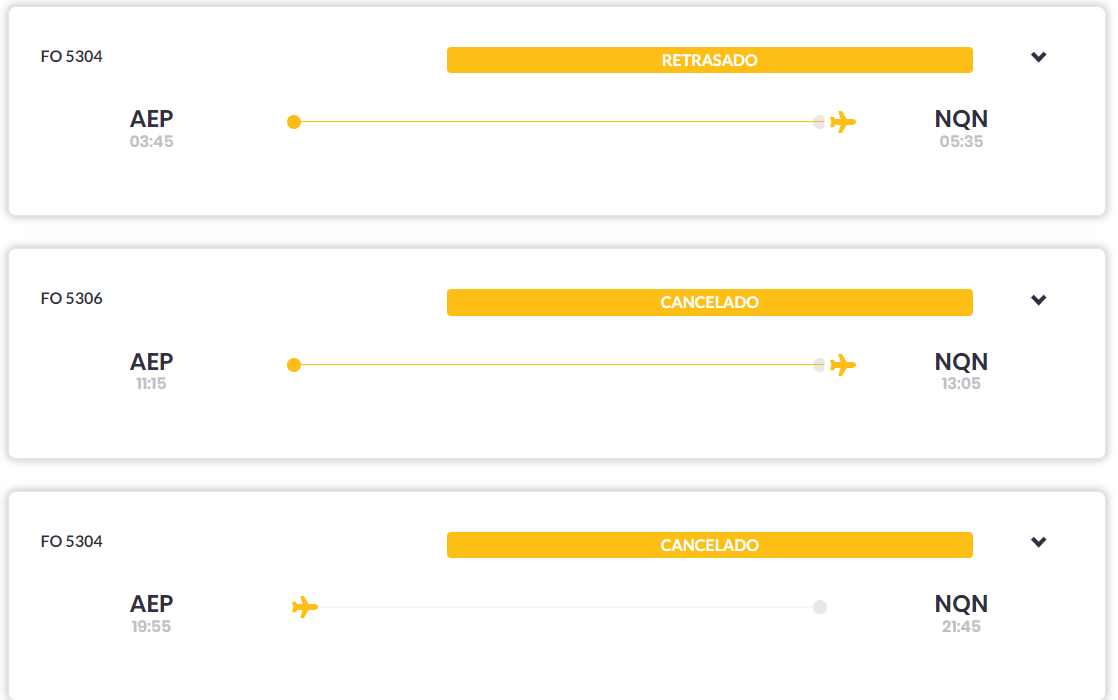Expand details of the RETRASADO flight

point(1039,57)
